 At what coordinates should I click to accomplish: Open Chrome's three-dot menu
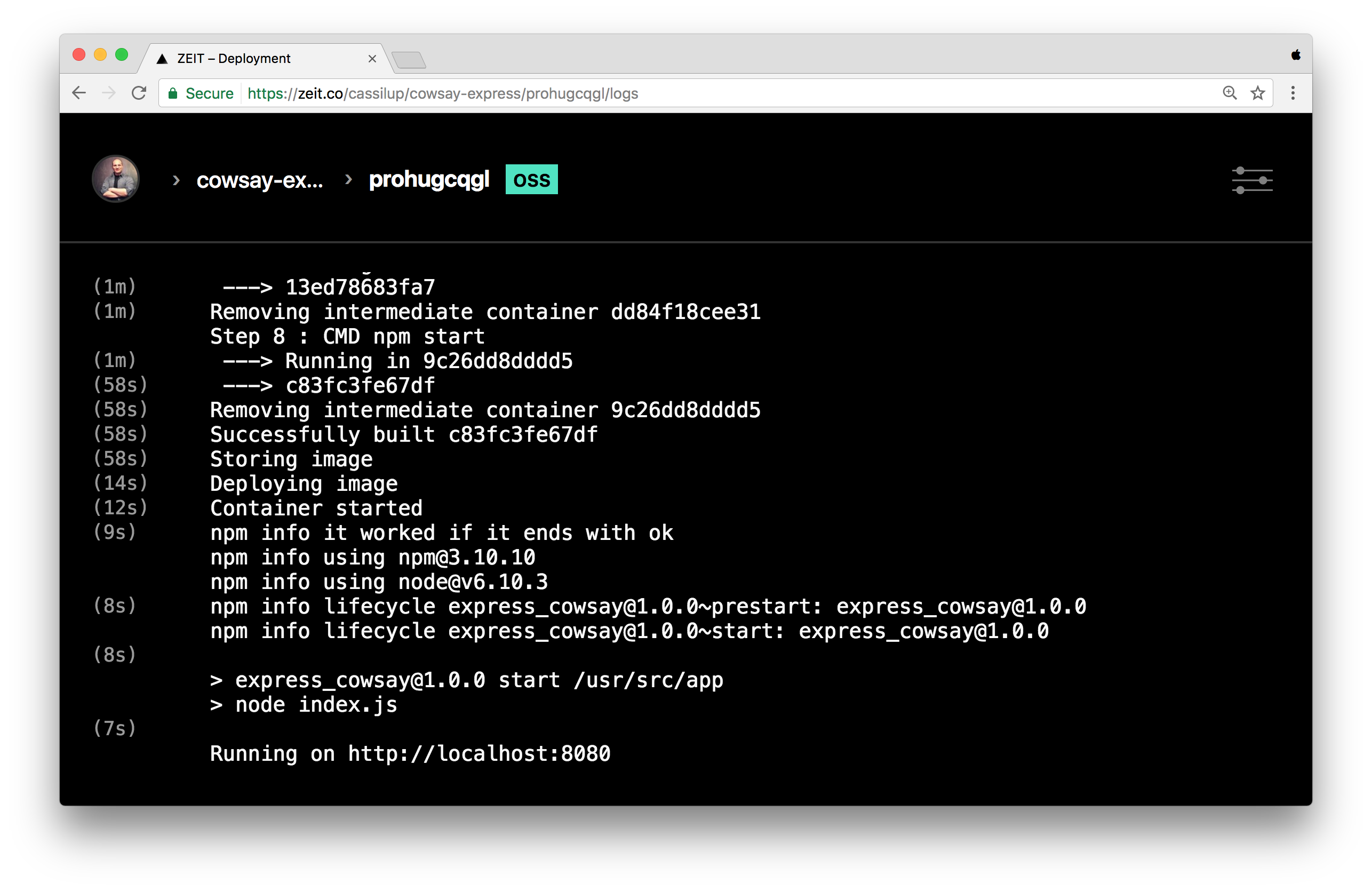click(x=1293, y=93)
